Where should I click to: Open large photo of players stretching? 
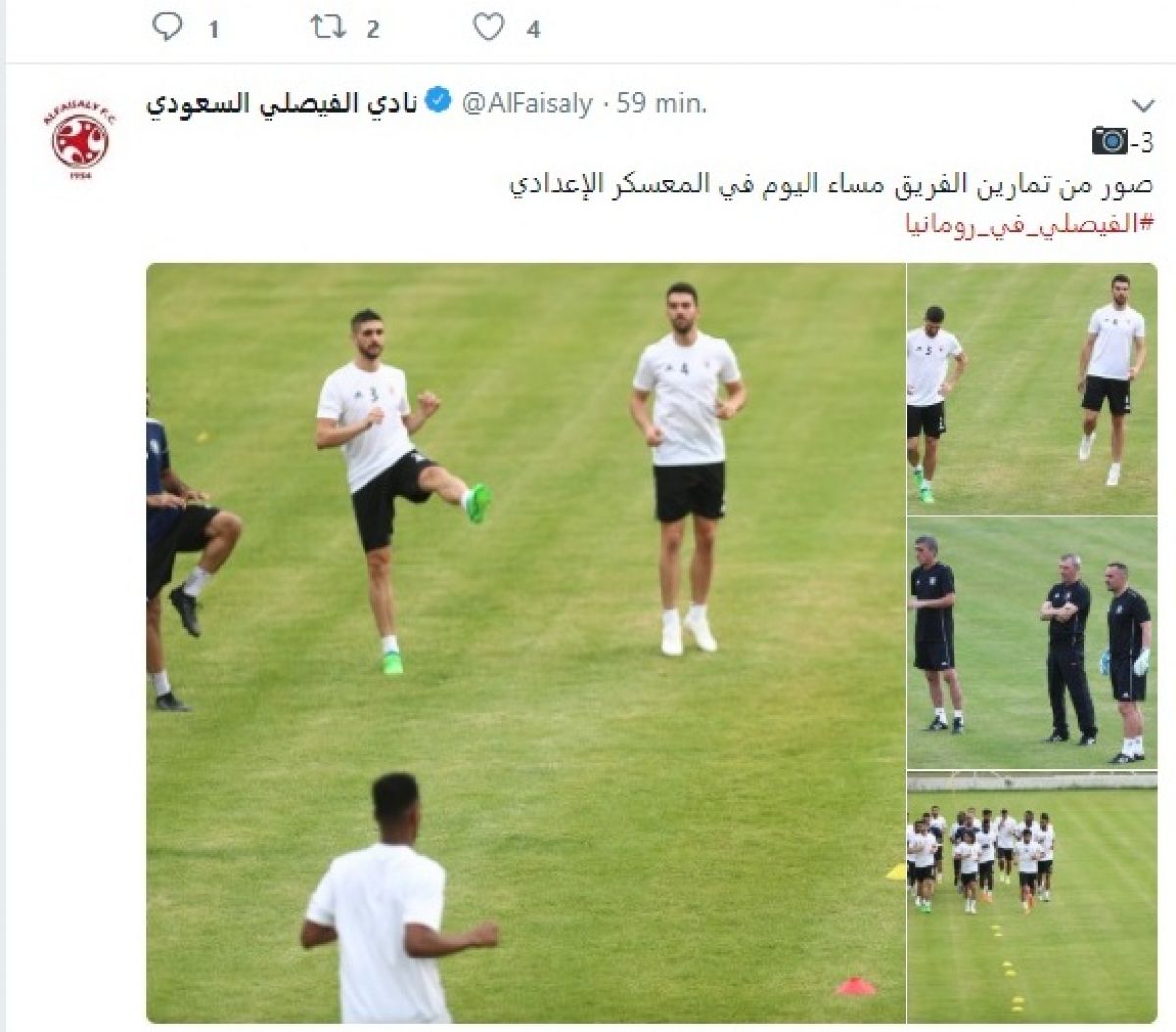tap(525, 643)
